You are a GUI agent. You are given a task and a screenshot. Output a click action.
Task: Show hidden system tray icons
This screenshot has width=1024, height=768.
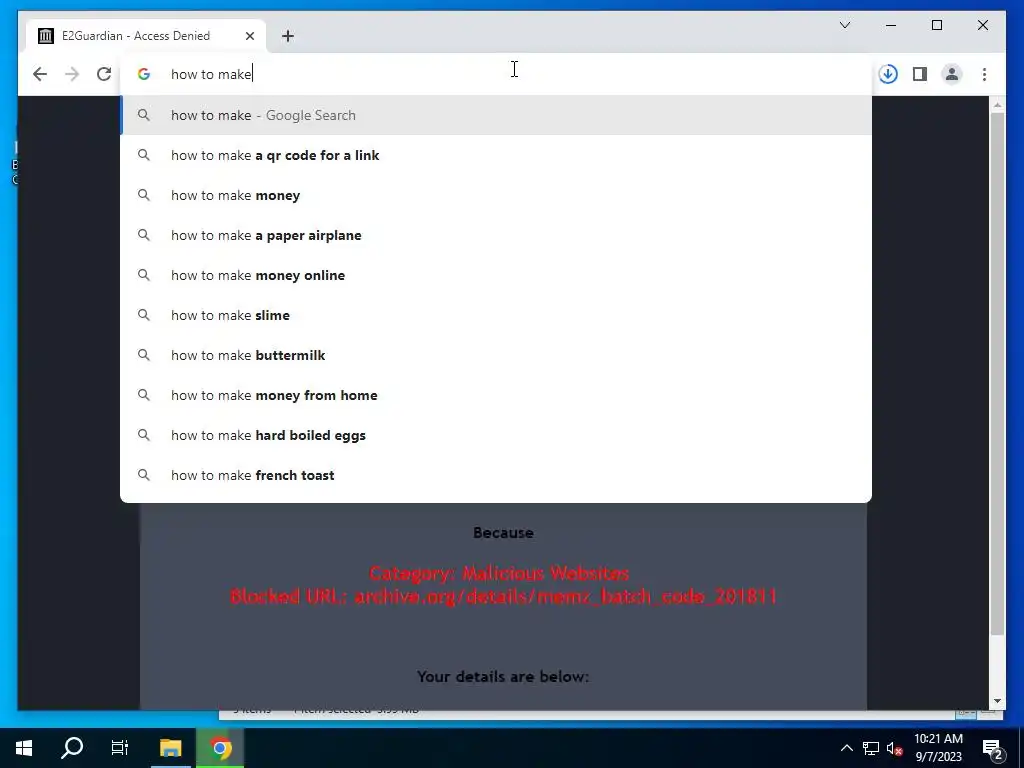coord(846,748)
